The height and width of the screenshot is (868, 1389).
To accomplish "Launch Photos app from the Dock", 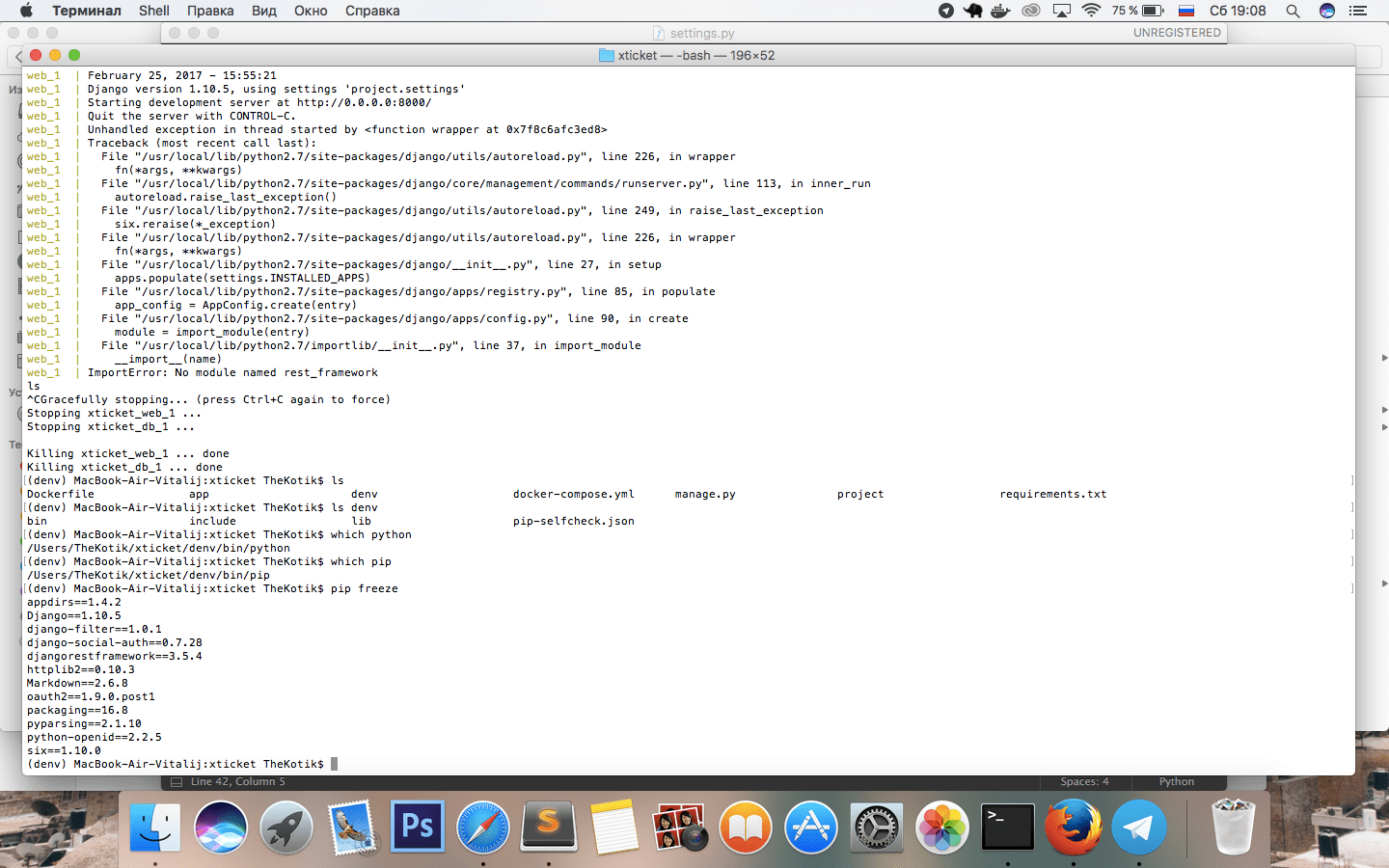I will coord(942,827).
